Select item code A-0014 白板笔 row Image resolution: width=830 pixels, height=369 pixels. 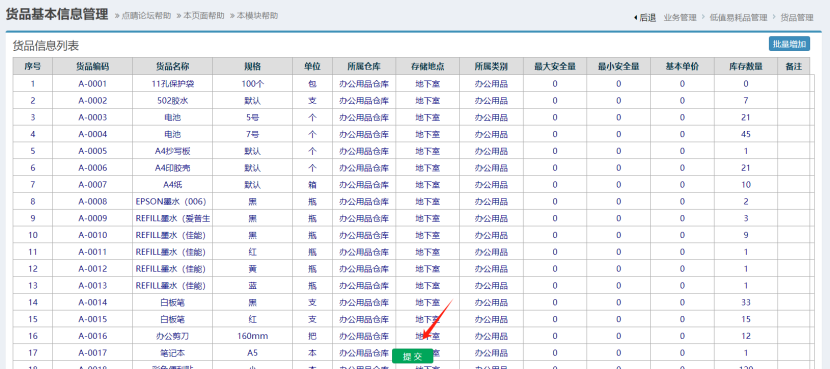93,302
